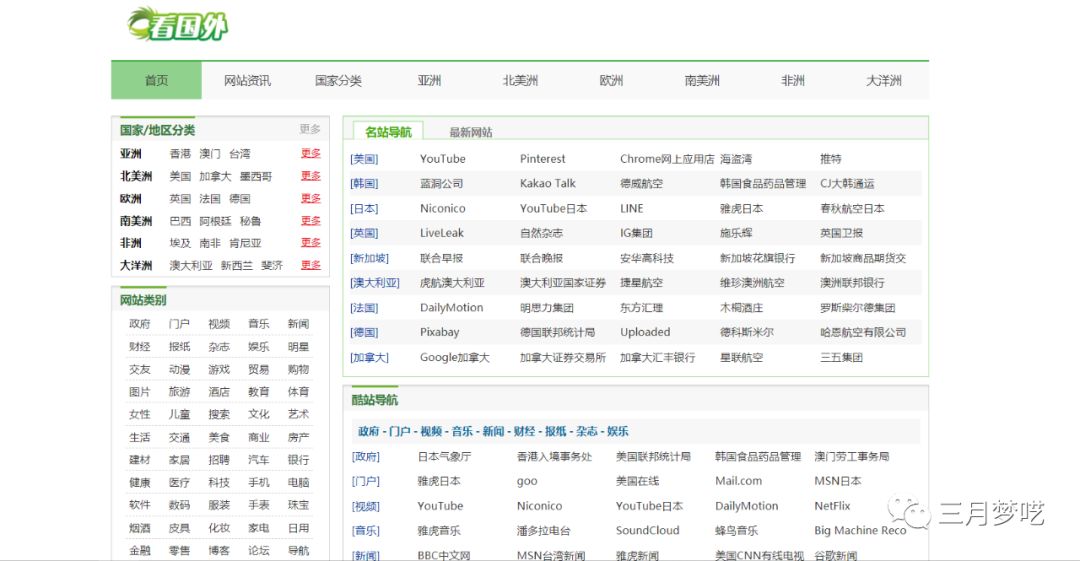Image resolution: width=1080 pixels, height=561 pixels.
Task: Expand 更多 for the 非洲 row
Action: [x=311, y=243]
